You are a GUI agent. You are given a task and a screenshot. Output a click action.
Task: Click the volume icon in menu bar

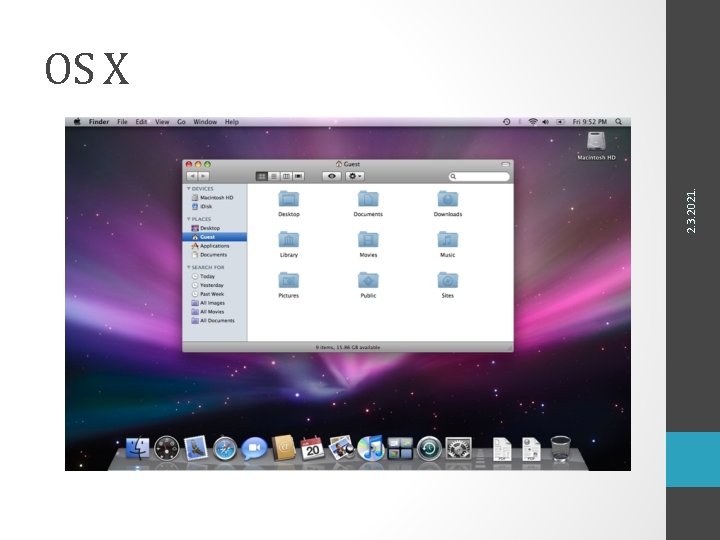coord(546,122)
